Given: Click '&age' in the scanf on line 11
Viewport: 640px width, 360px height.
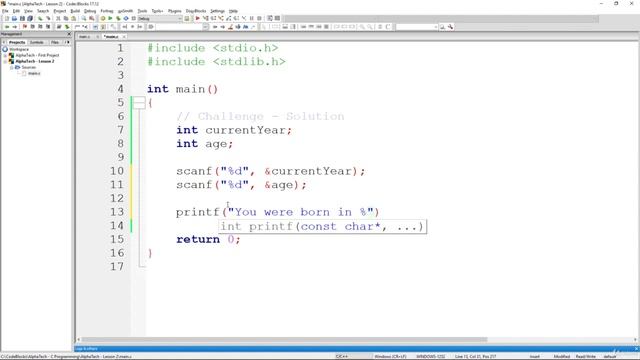Looking at the screenshot, I should (278, 185).
